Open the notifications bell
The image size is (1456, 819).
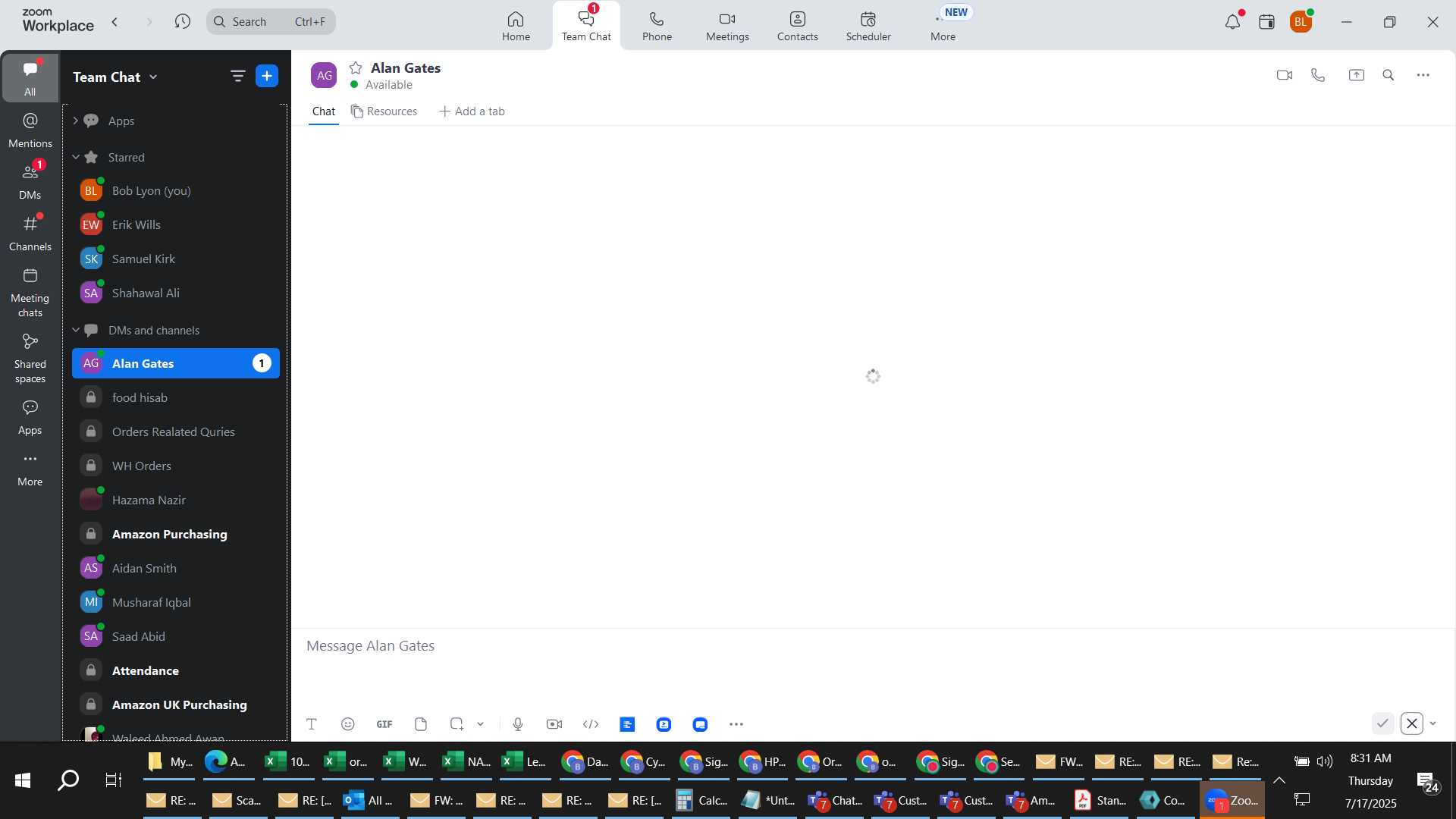click(x=1233, y=22)
